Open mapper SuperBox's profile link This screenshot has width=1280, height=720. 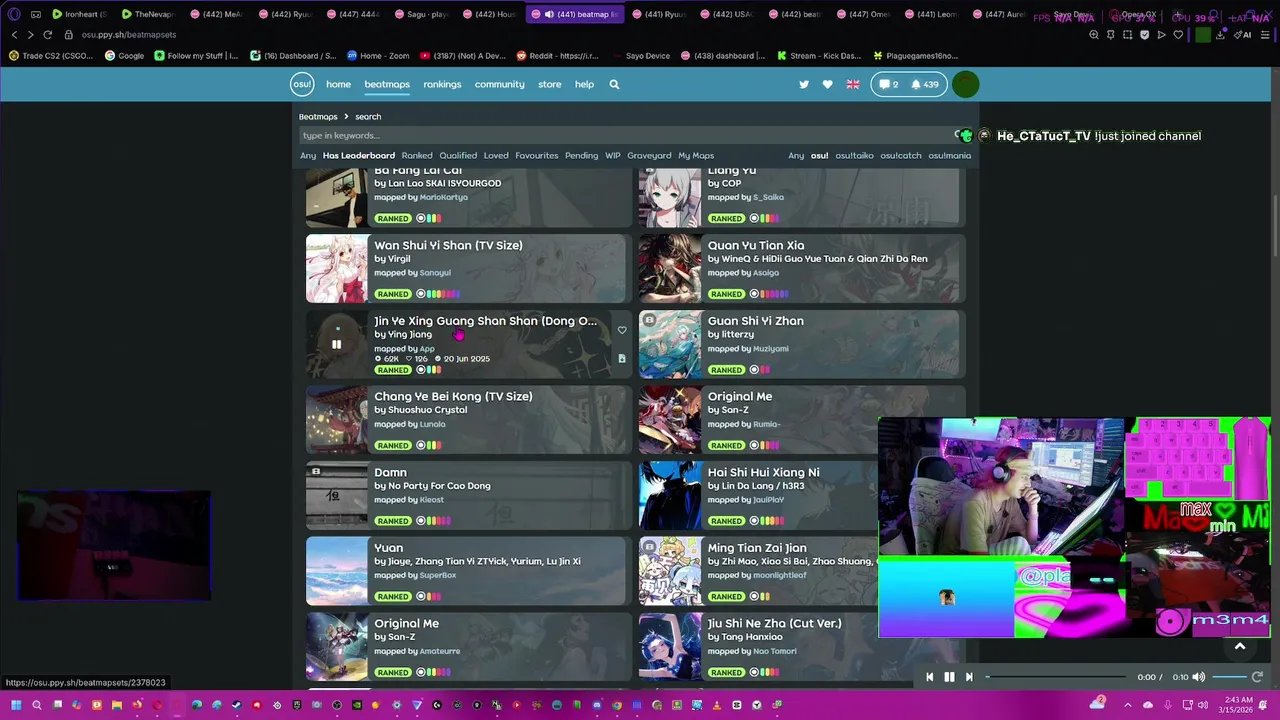[438, 575]
